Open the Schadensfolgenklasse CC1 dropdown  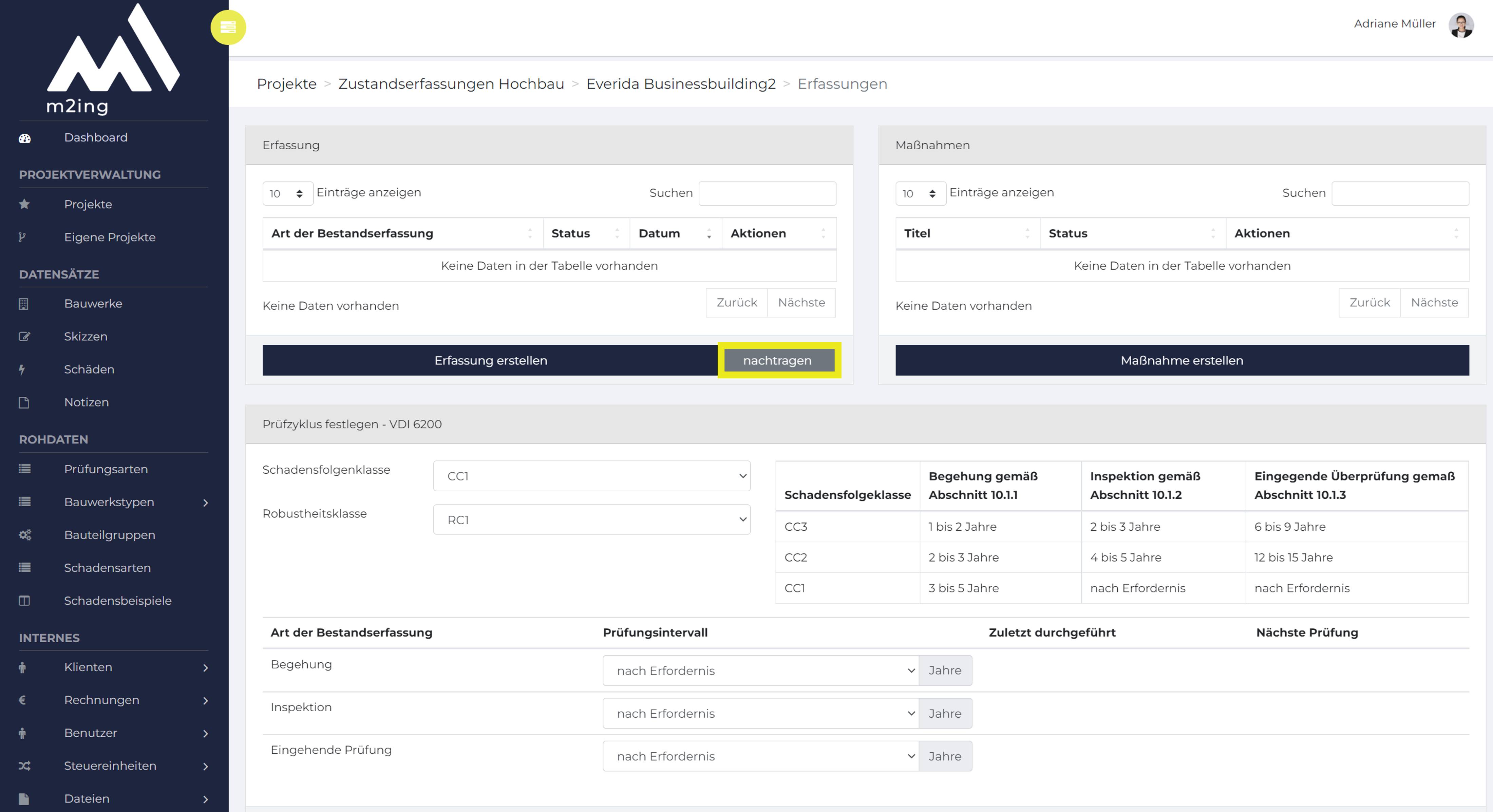(x=592, y=476)
